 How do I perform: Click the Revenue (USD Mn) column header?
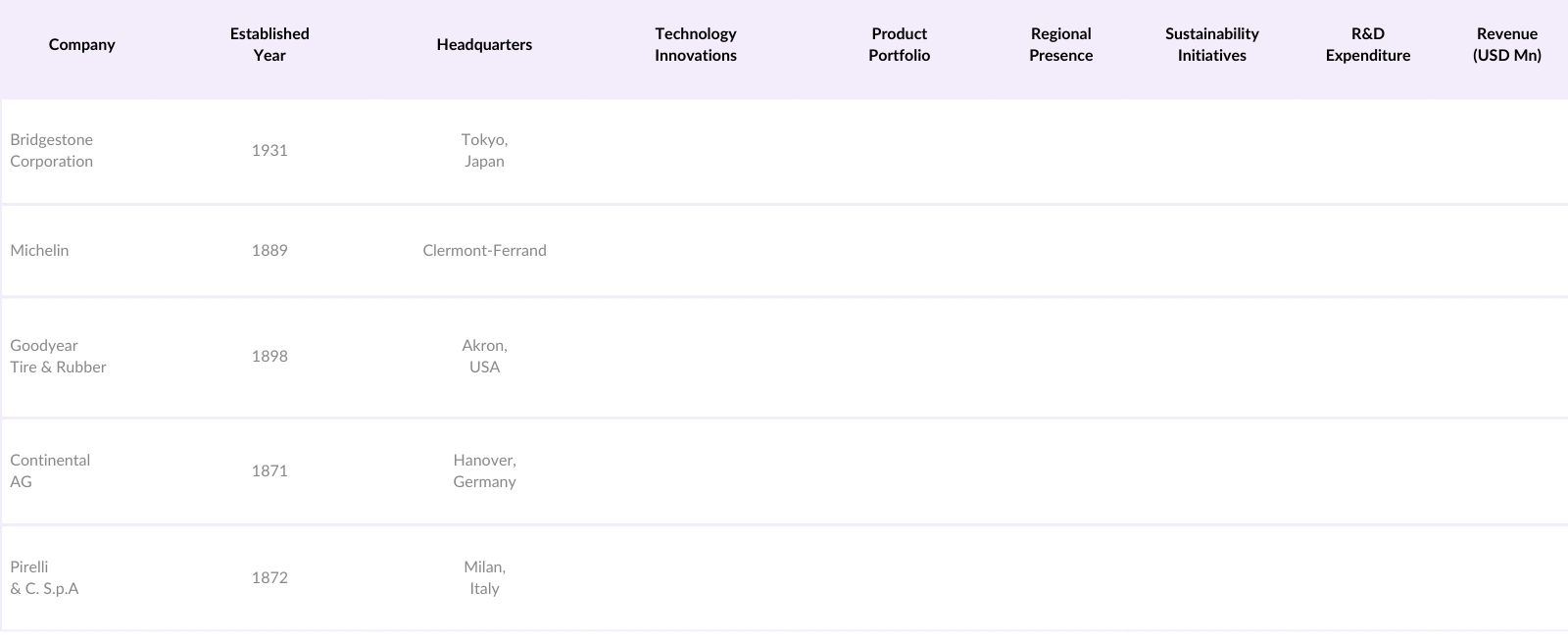1506,45
